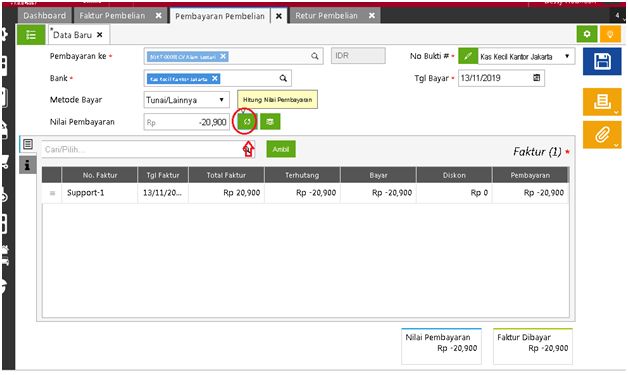628x375 pixels.
Task: Search in the Pembayaran ke field
Action: click(x=315, y=56)
